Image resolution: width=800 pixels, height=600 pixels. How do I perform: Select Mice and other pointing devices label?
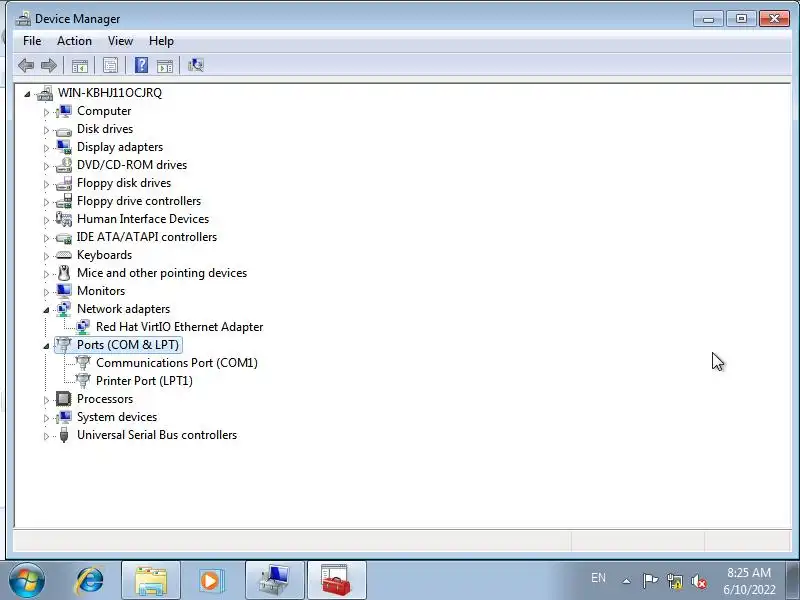[162, 273]
